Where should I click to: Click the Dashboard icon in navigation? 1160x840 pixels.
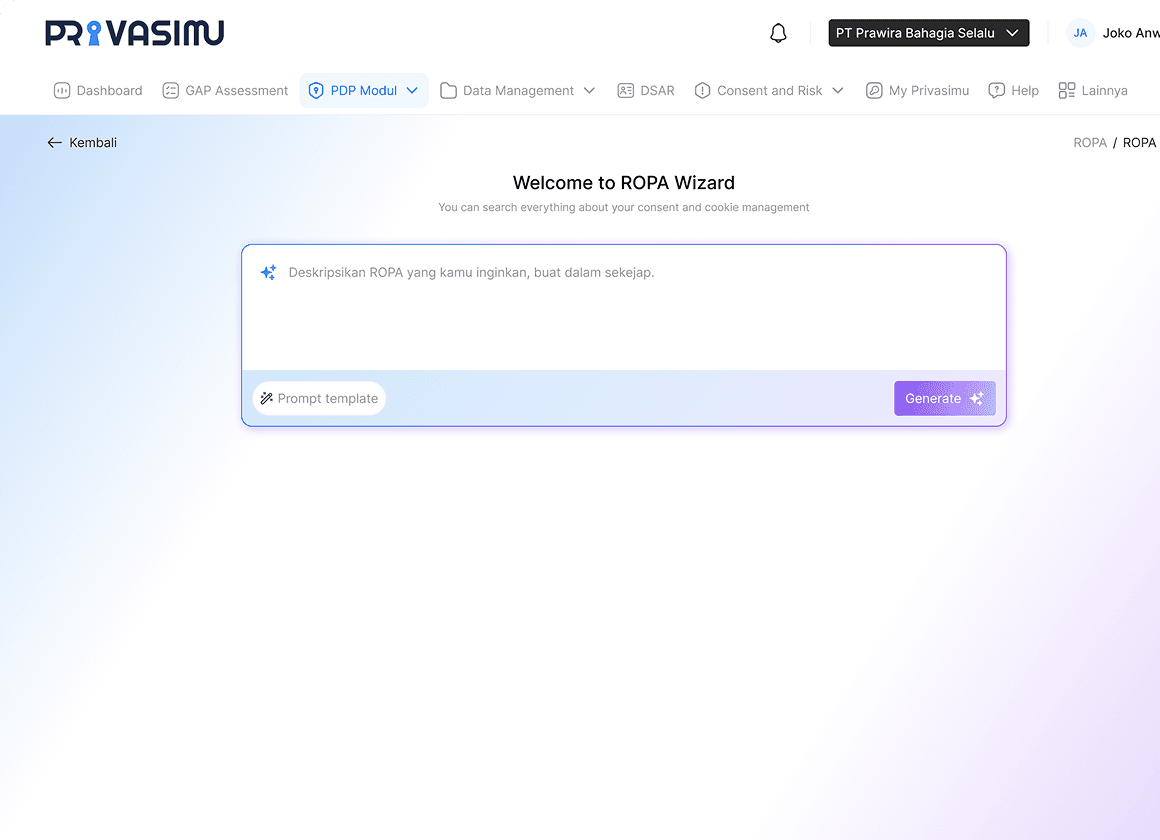(62, 90)
